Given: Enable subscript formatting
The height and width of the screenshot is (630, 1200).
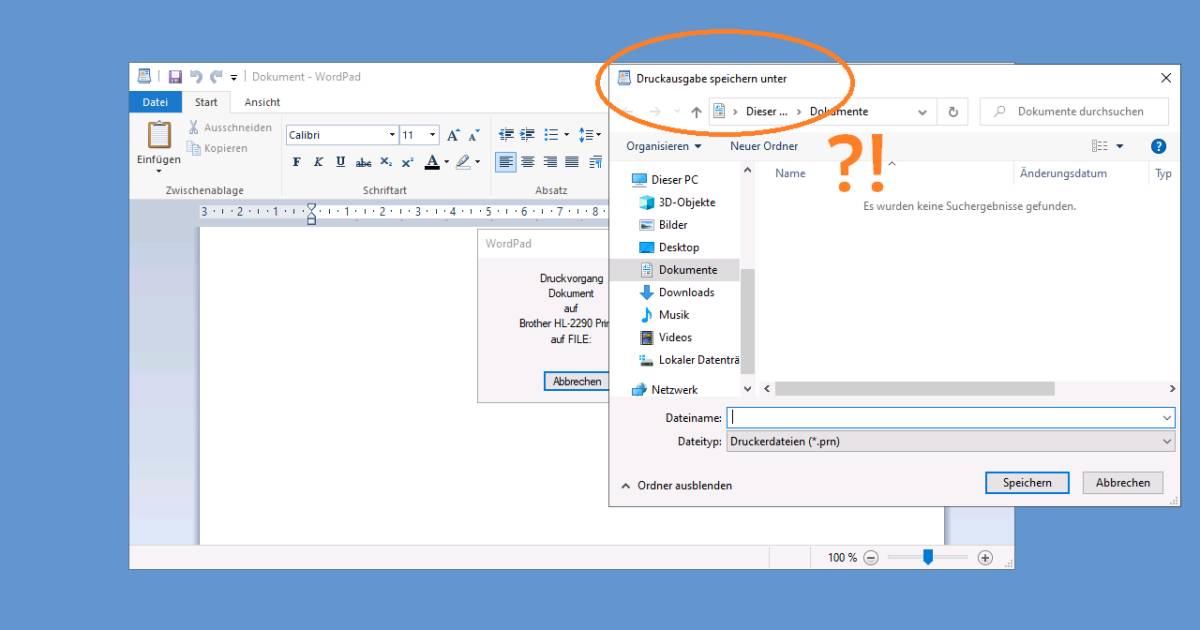Looking at the screenshot, I should point(385,161).
